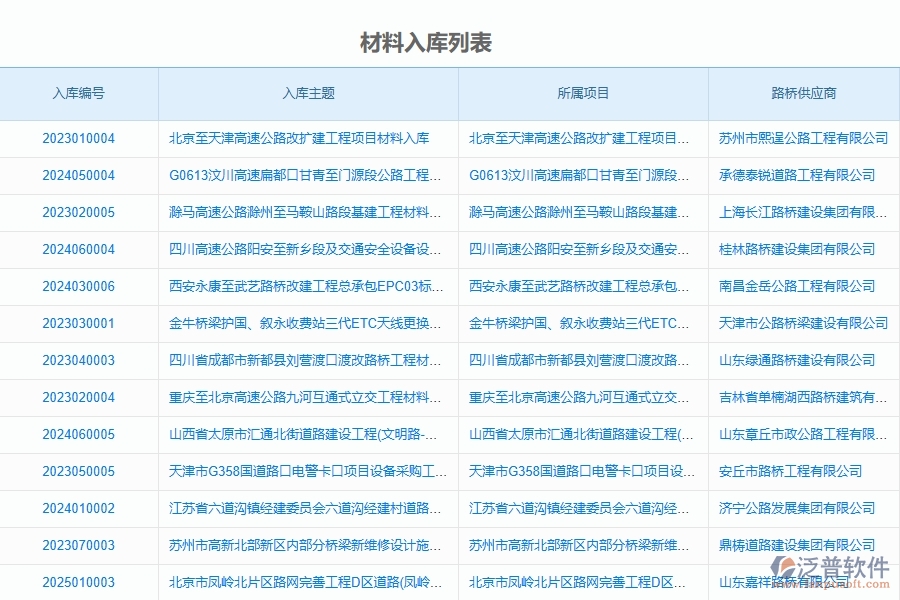Viewport: 900px width, 600px height.
Task: Sort by the 路桥供应商 column header
Action: (x=801, y=94)
